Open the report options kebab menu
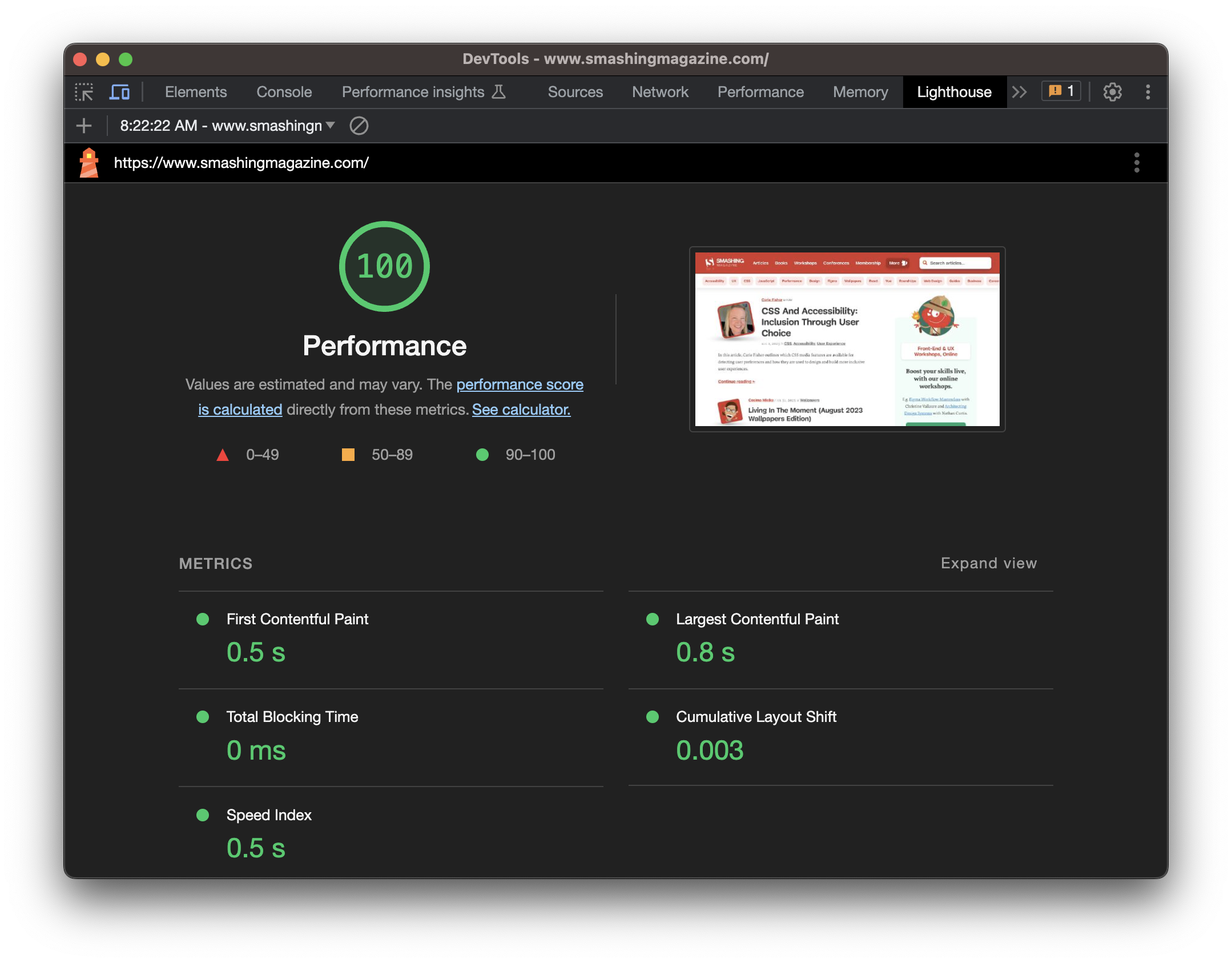Viewport: 1232px width, 963px height. click(1137, 162)
